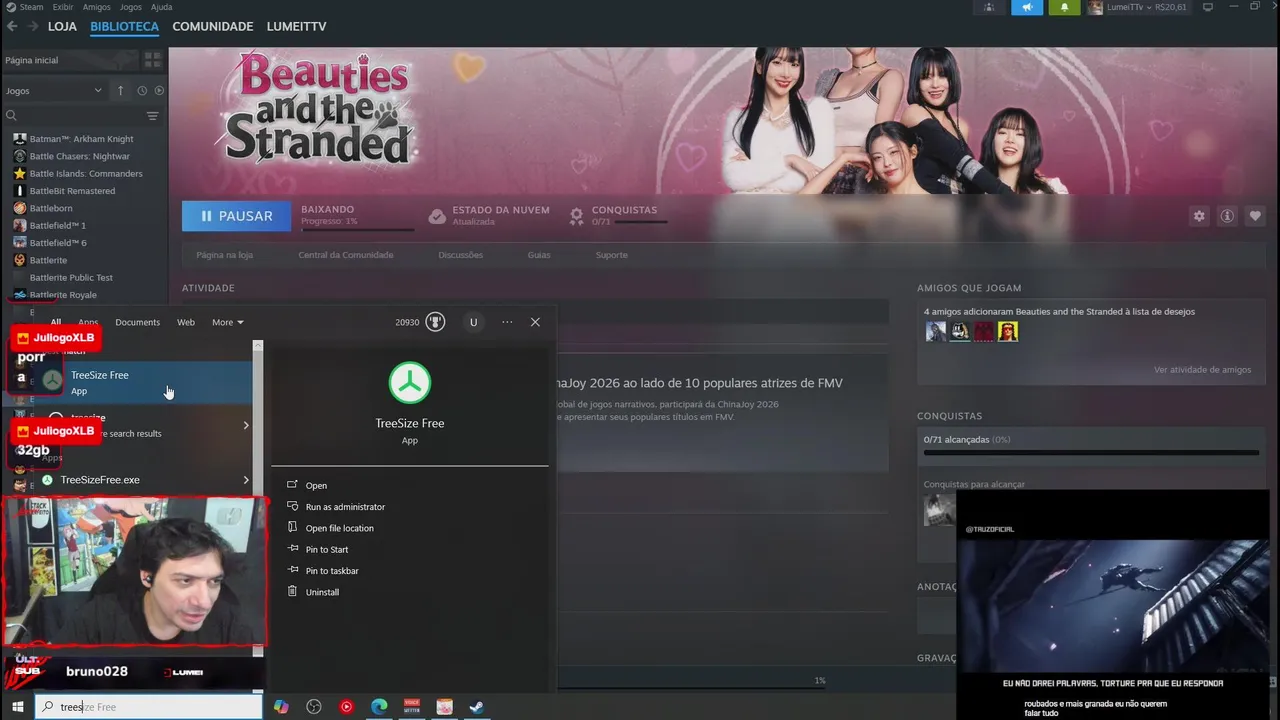Open TreeSize Free via Open action

tap(316, 485)
